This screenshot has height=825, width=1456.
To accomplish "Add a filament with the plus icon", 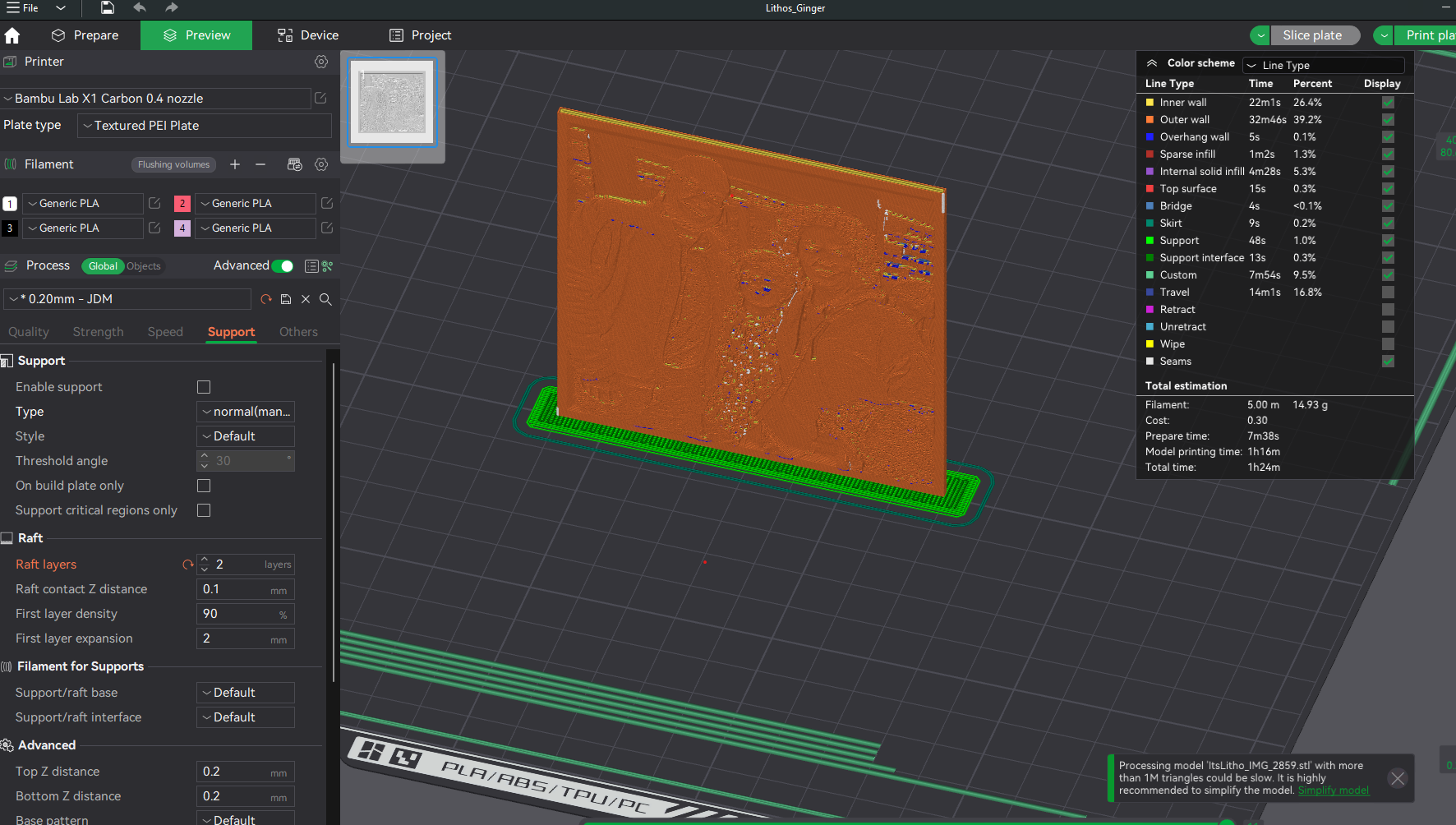I will [235, 164].
